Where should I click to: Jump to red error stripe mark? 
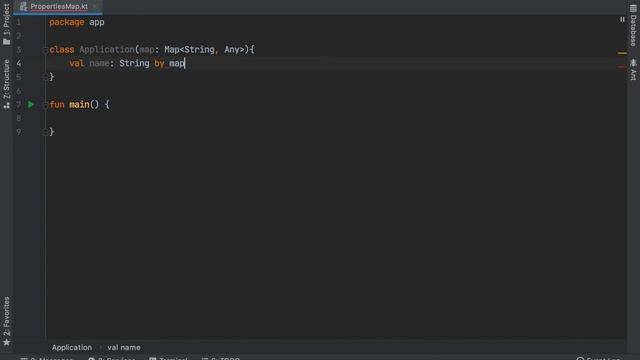coord(622,67)
